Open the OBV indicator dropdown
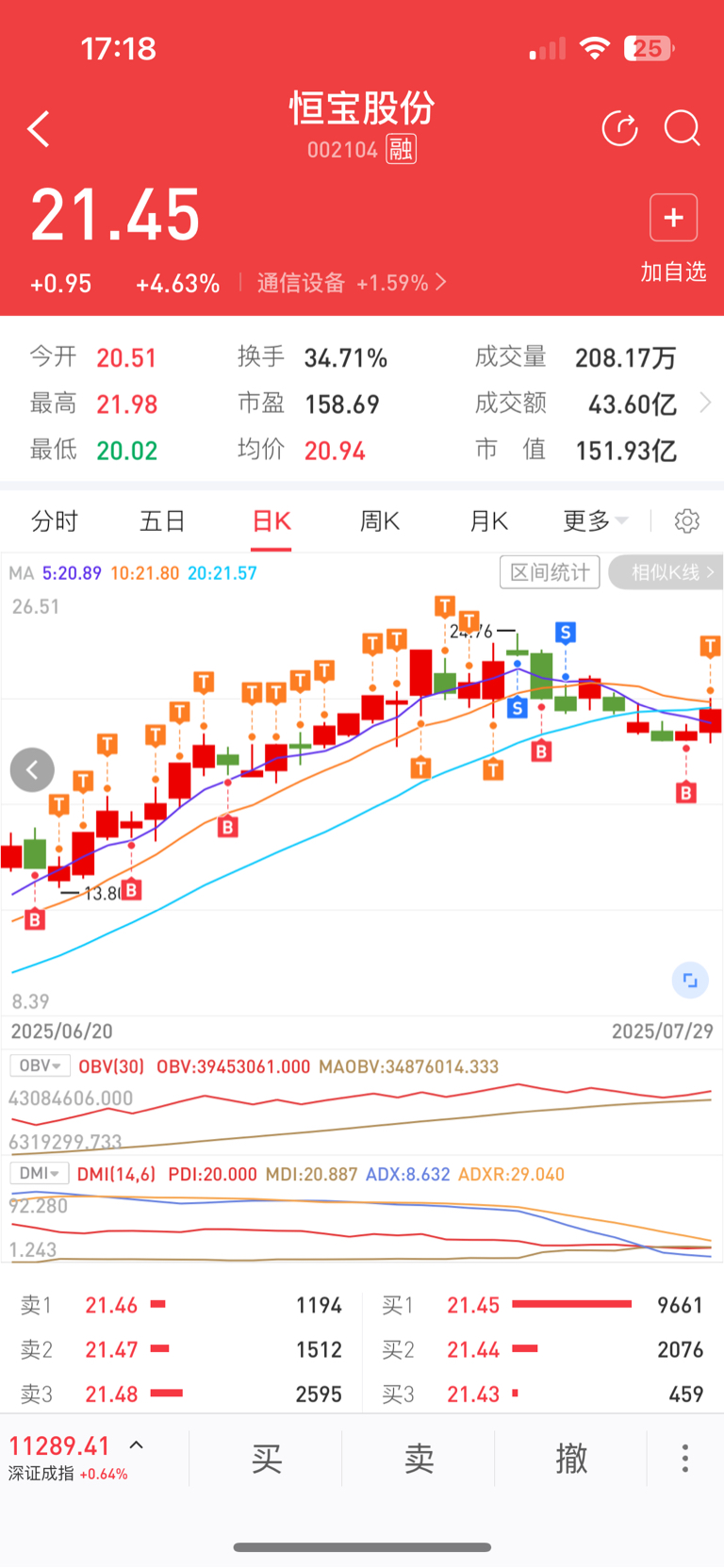724x1568 pixels. pyautogui.click(x=40, y=1065)
